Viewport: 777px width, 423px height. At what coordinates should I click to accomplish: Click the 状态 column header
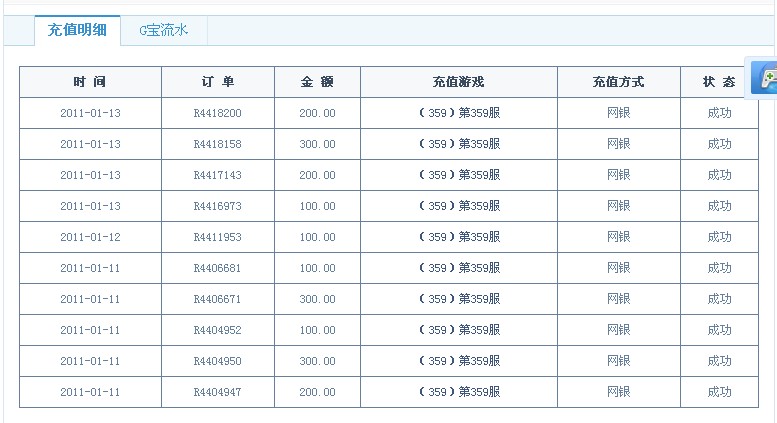click(720, 82)
